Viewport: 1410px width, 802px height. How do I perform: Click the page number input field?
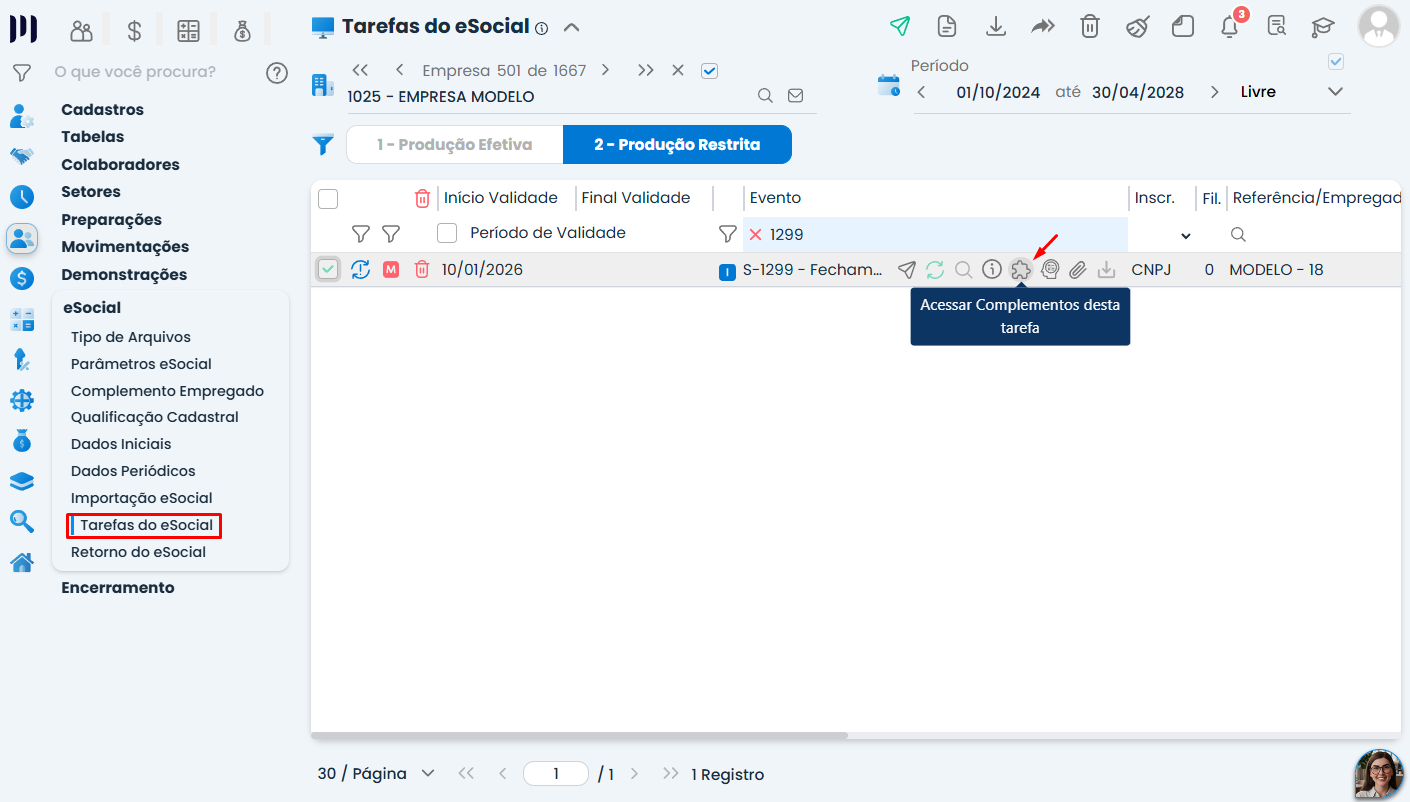(556, 774)
